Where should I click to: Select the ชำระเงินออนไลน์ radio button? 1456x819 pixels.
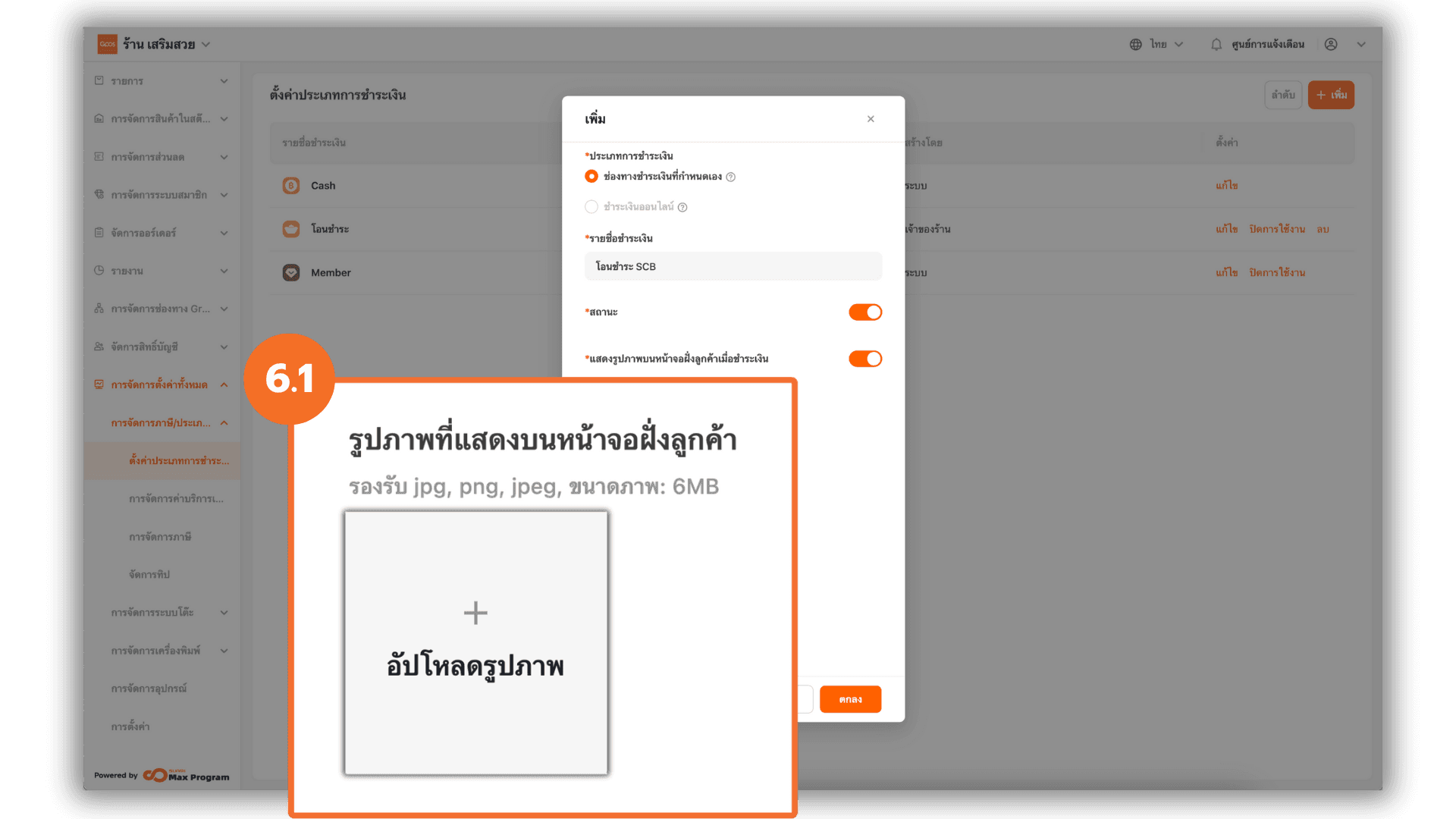point(591,207)
